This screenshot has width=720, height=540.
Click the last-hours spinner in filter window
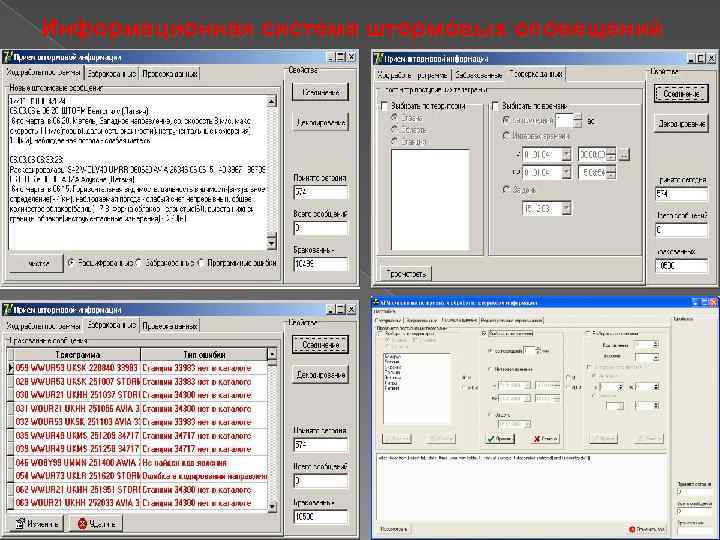[x=578, y=121]
